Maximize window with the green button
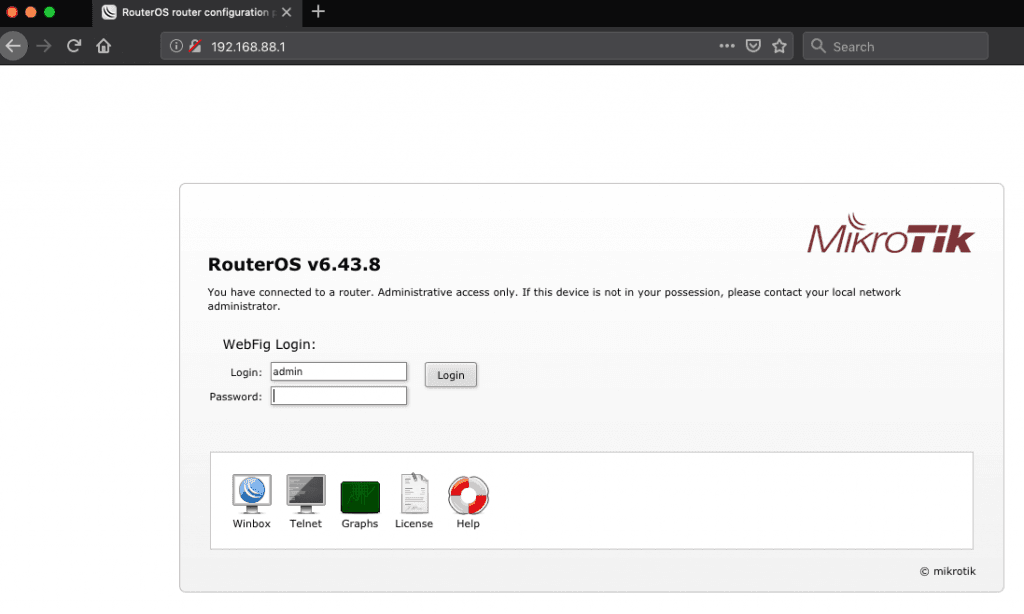The width and height of the screenshot is (1024, 614). [50, 12]
